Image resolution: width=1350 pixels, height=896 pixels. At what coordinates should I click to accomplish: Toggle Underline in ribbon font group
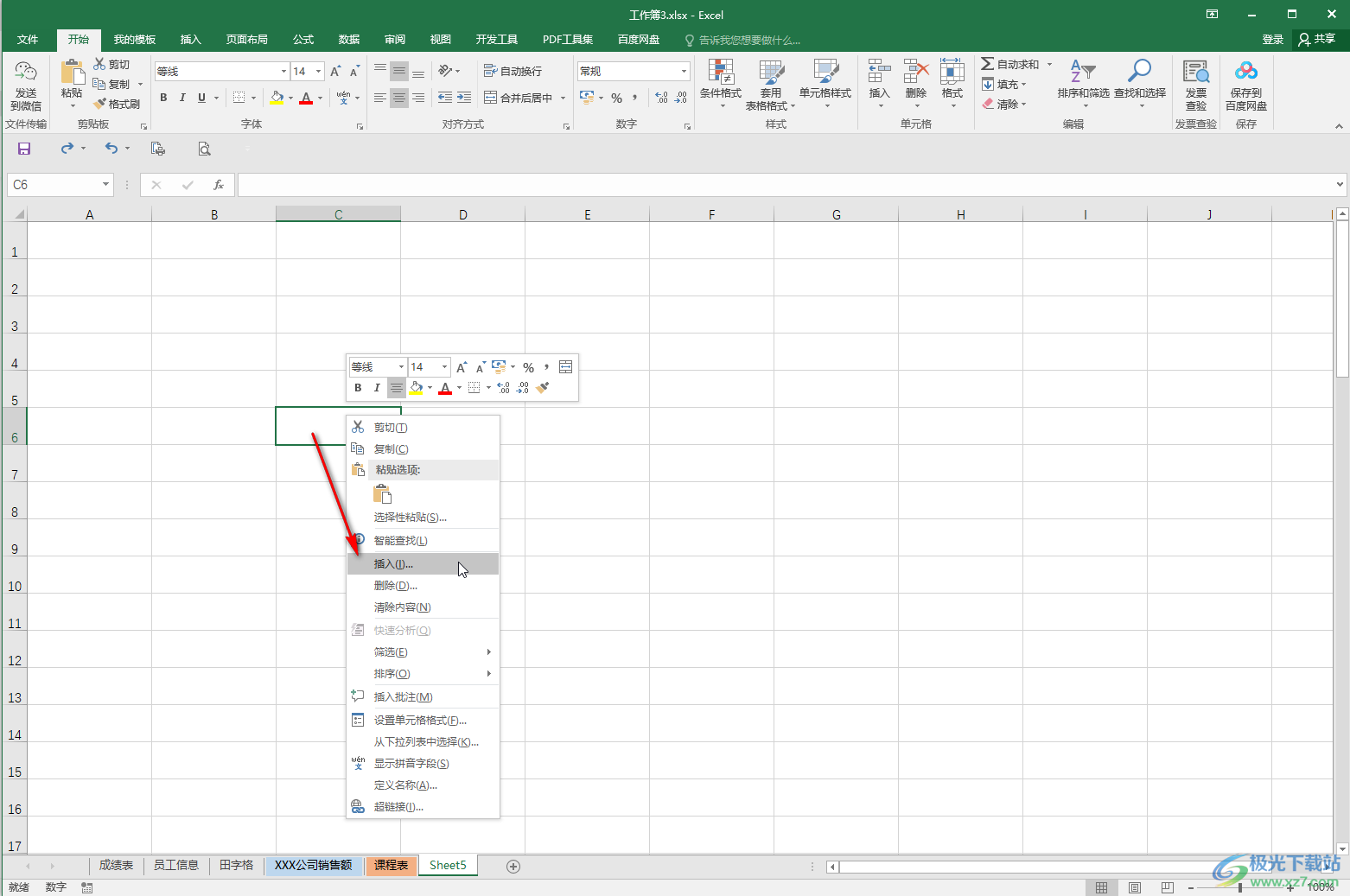tap(201, 98)
